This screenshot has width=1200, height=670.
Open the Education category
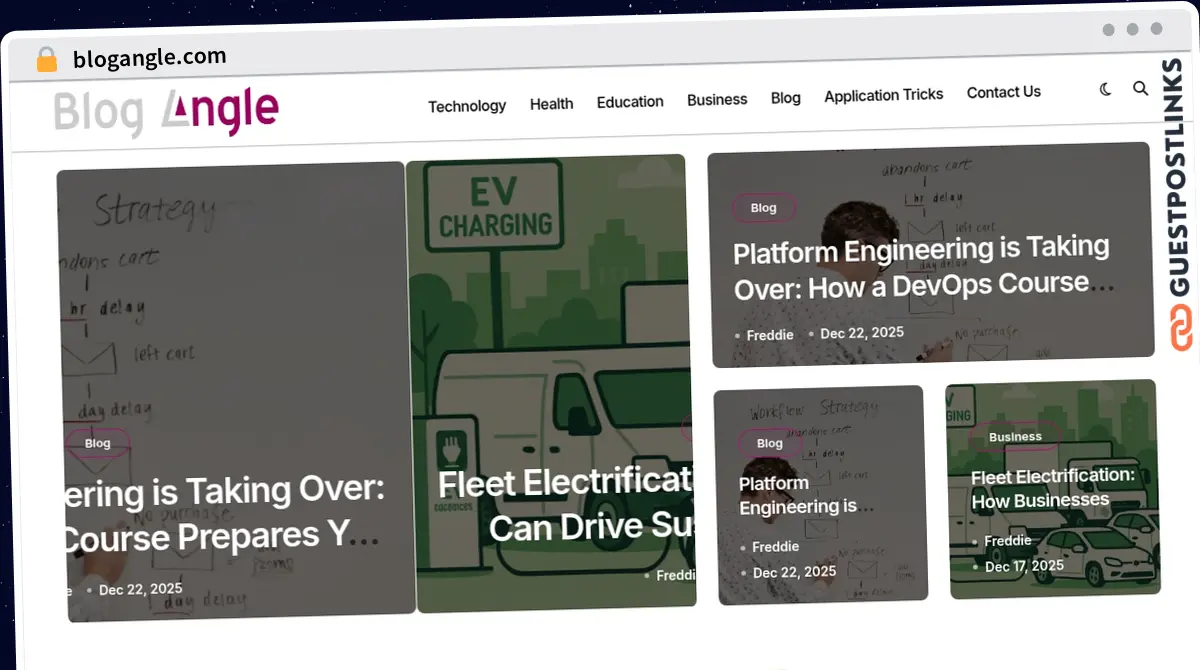[x=630, y=102]
